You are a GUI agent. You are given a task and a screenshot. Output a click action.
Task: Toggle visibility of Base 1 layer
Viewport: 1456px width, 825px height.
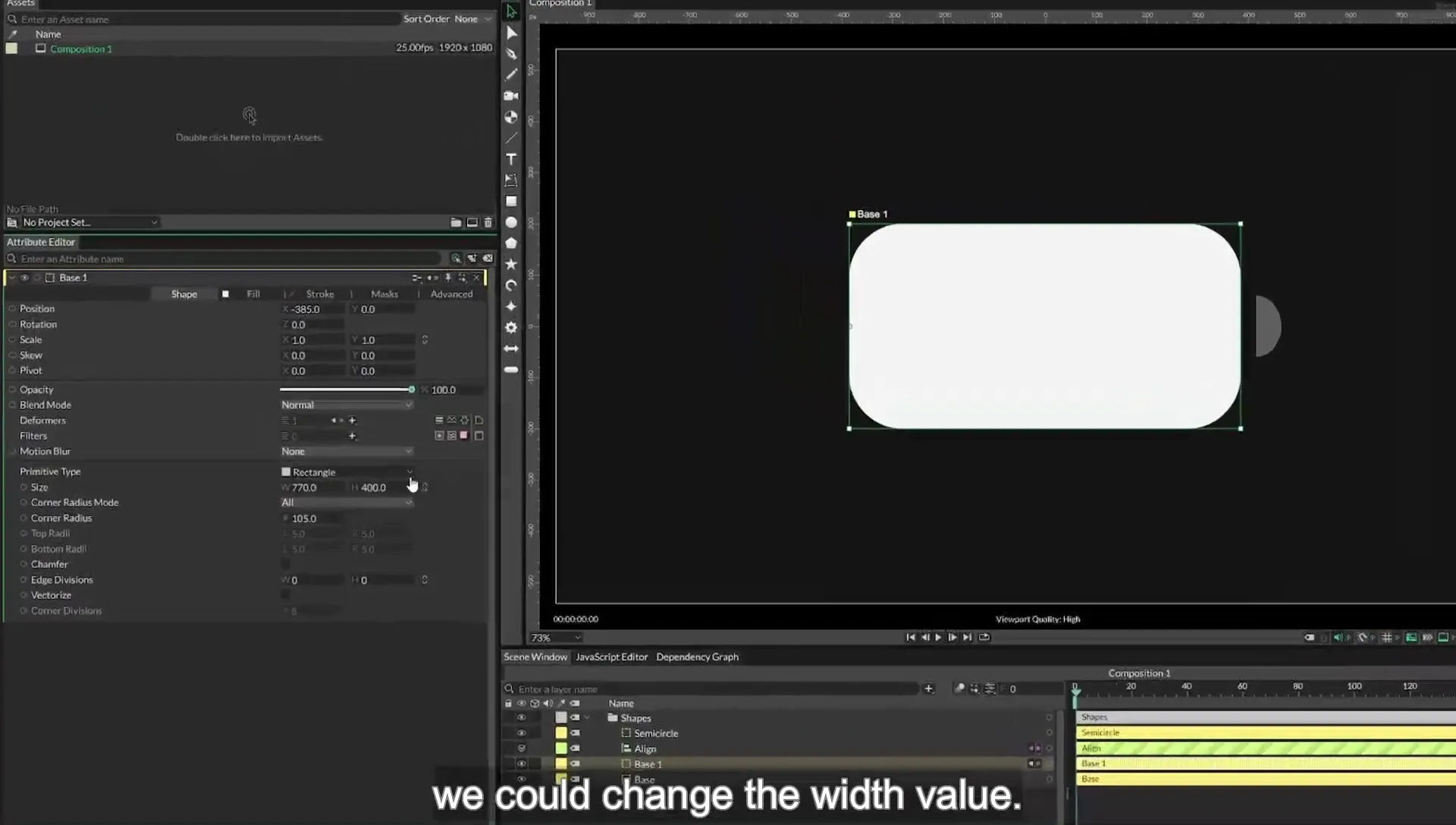coord(521,764)
